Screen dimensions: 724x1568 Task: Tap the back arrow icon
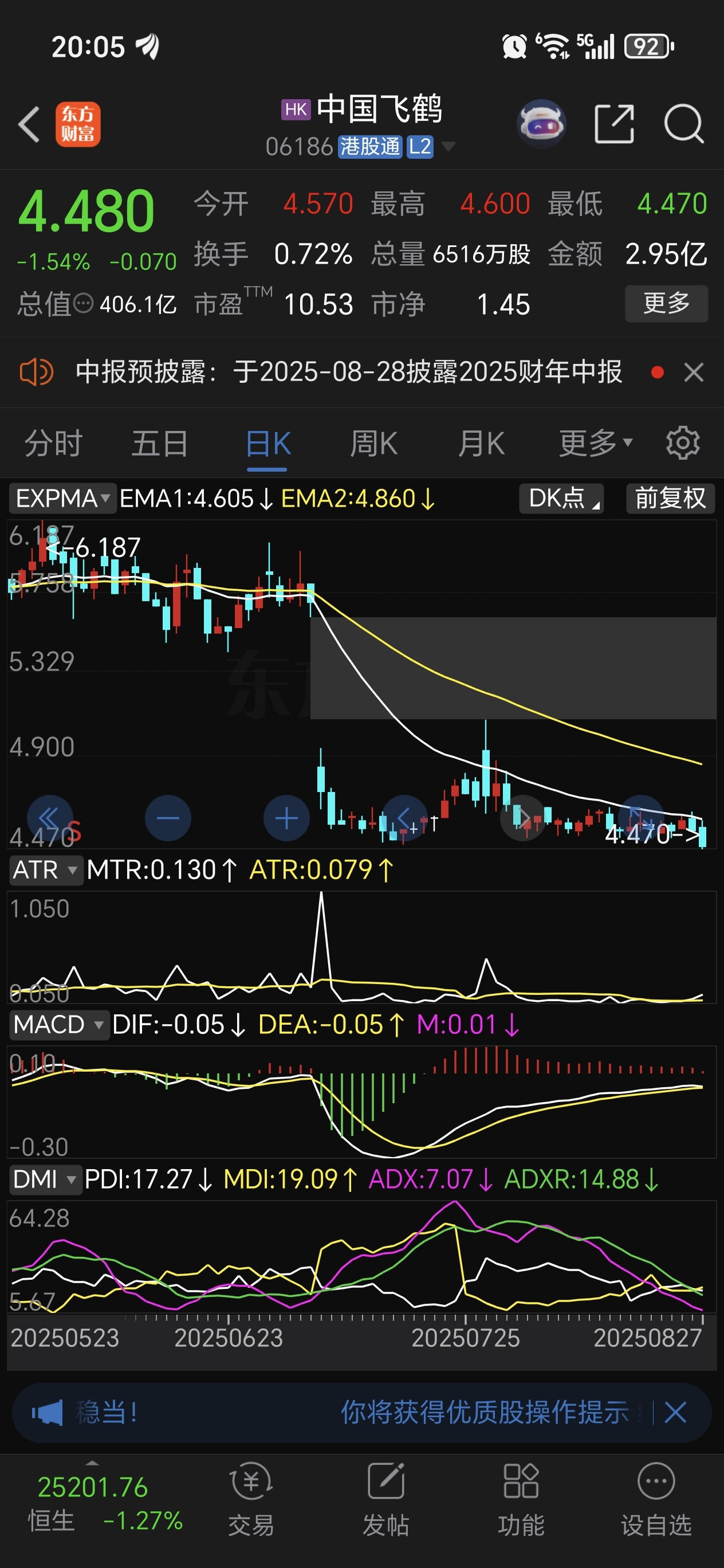click(x=29, y=124)
